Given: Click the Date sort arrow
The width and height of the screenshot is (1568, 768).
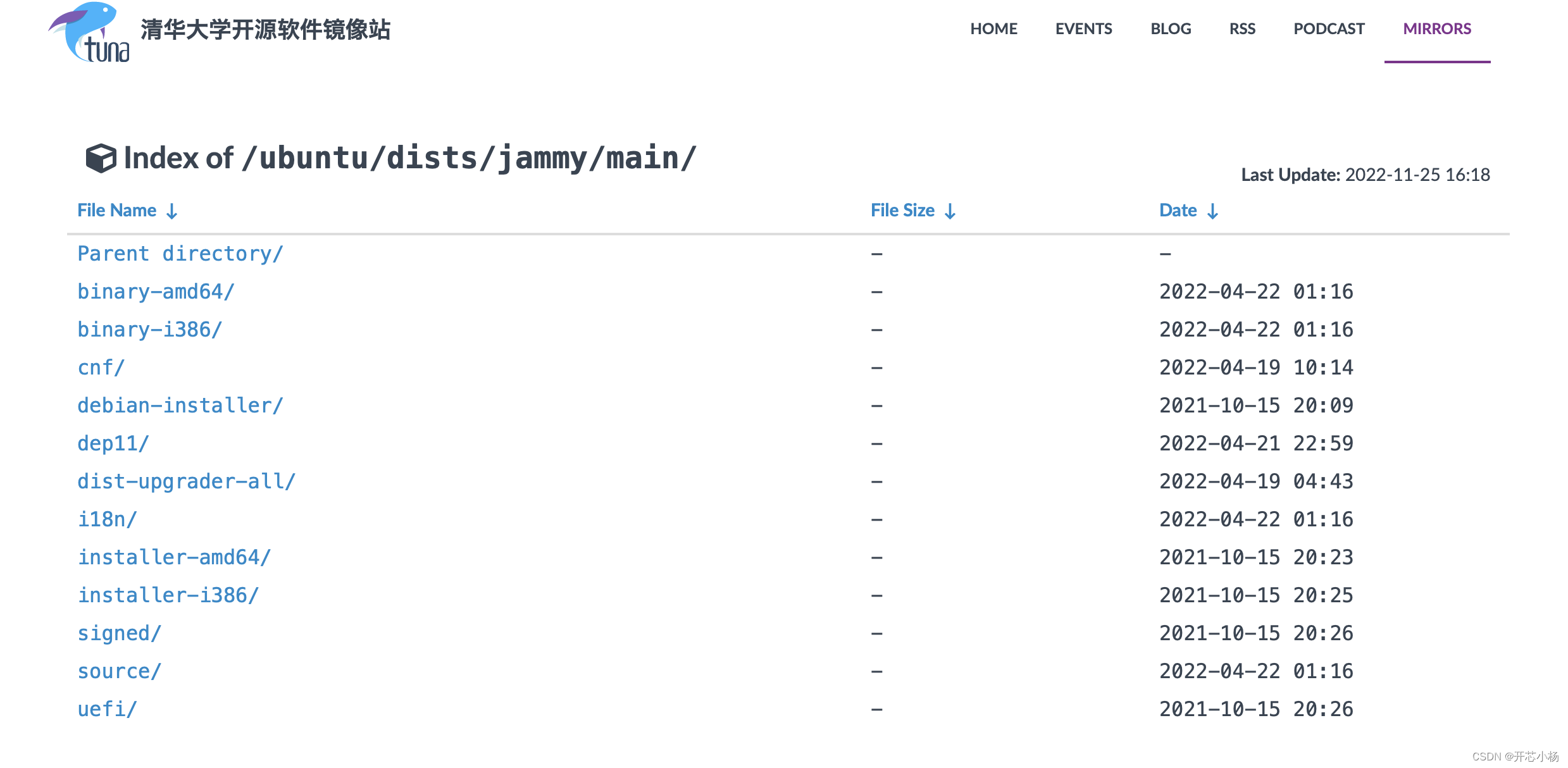Looking at the screenshot, I should coord(1212,211).
